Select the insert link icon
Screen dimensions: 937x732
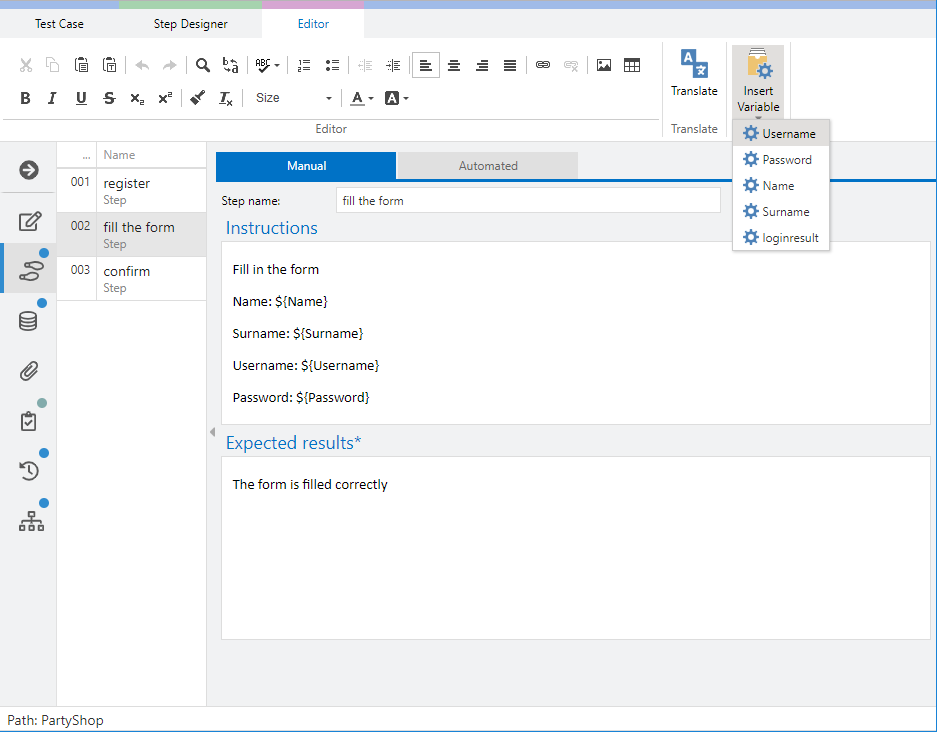pyautogui.click(x=543, y=65)
